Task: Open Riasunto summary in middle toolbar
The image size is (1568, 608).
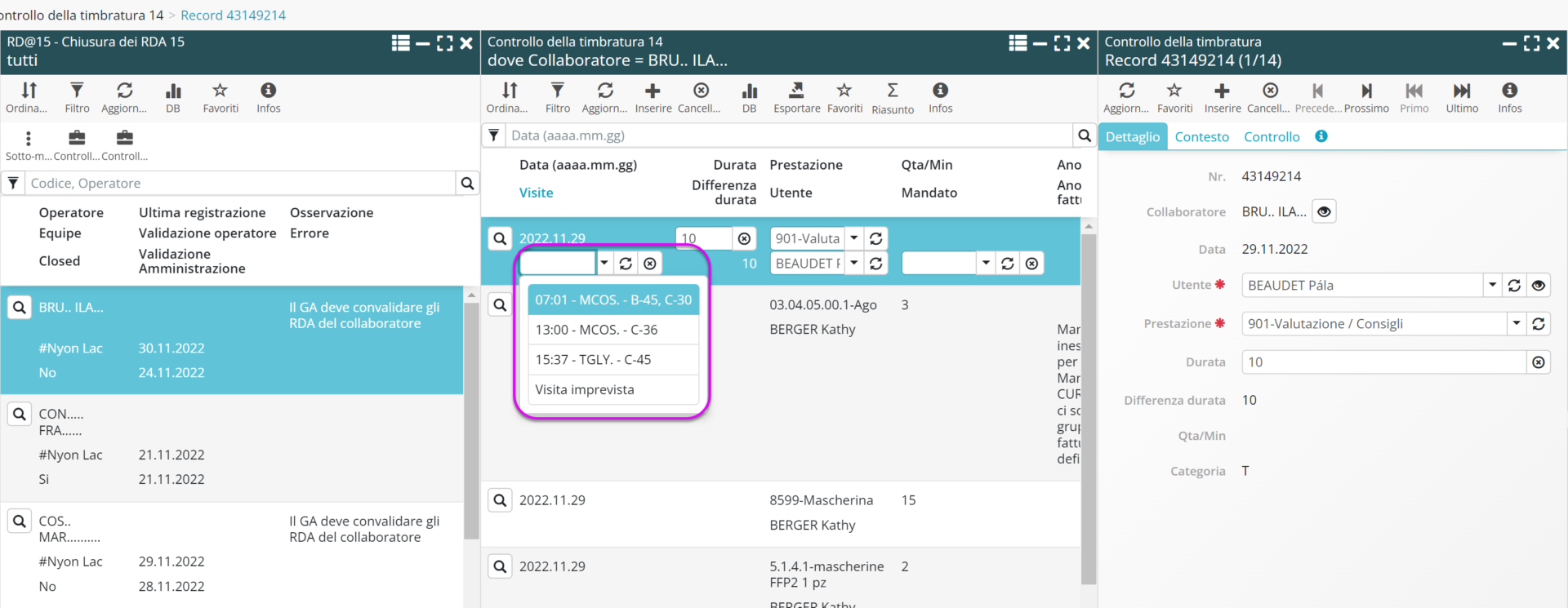Action: pos(892,91)
